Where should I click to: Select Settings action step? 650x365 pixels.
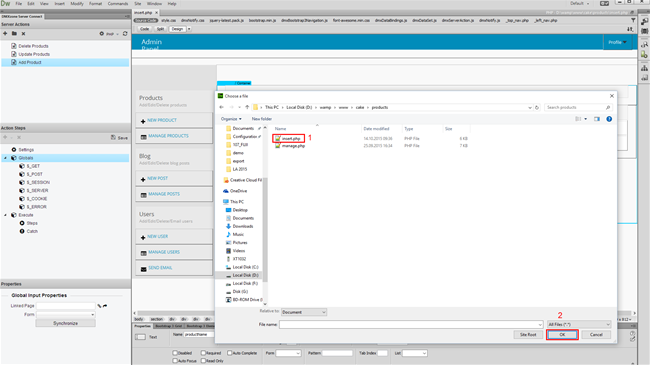point(26,150)
